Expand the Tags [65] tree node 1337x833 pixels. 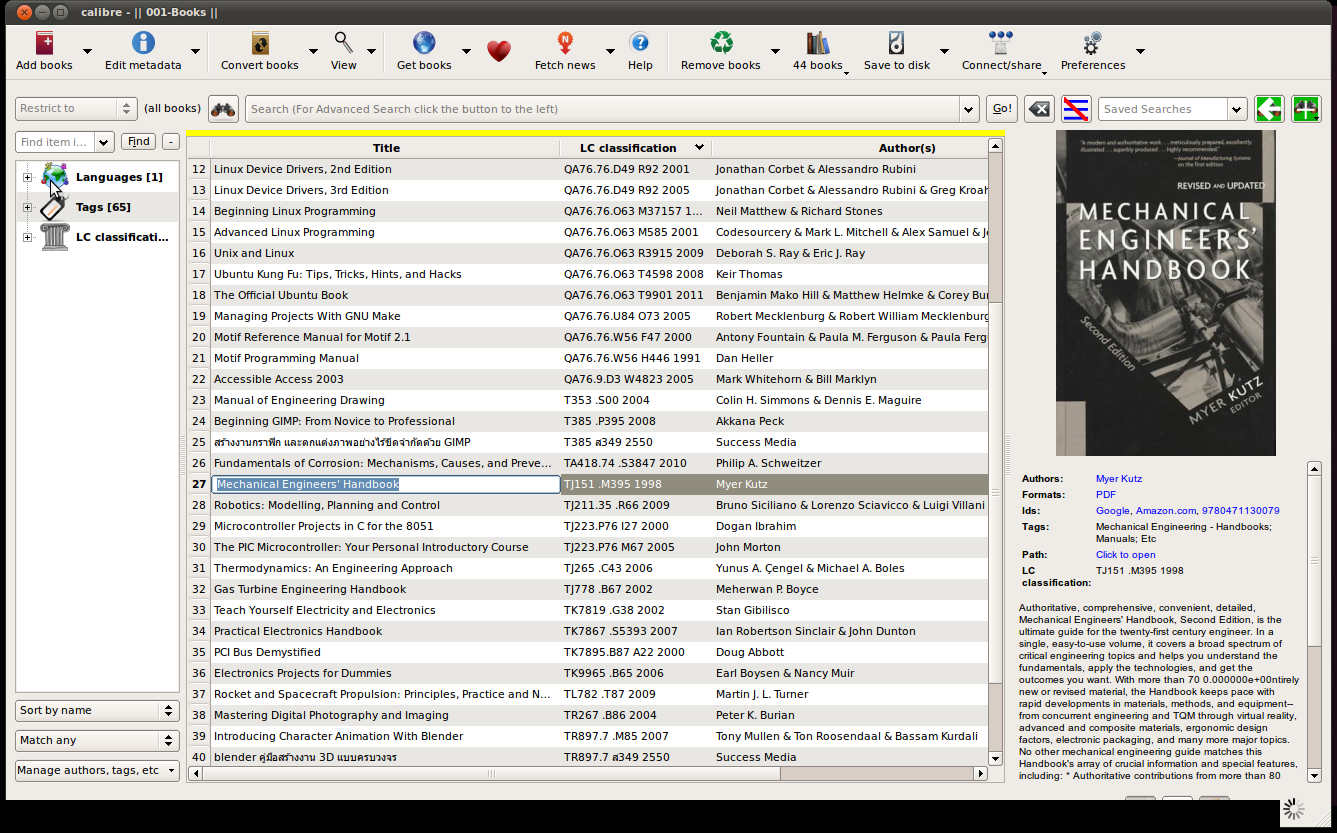pyautogui.click(x=27, y=208)
